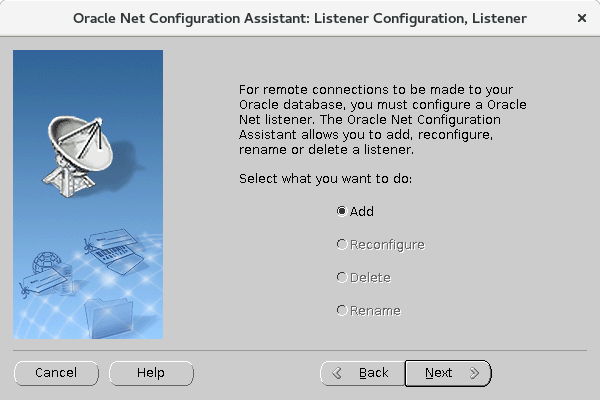Click the satellite dish graphic

tap(78, 157)
